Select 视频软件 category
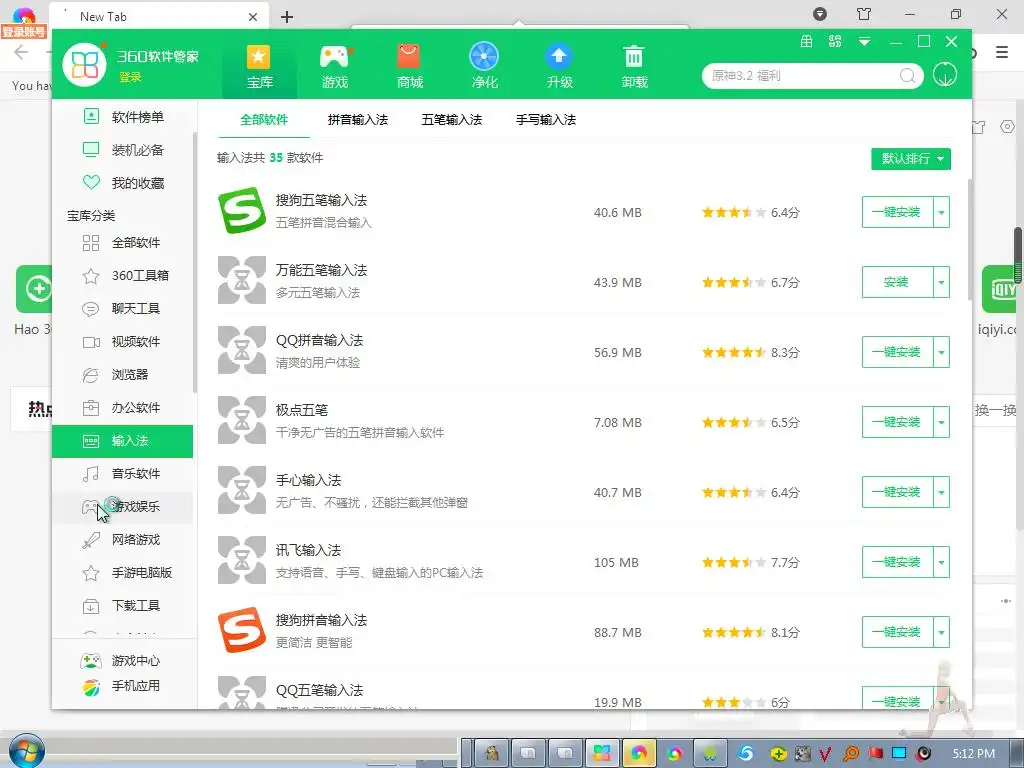This screenshot has width=1024, height=768. [x=124, y=342]
